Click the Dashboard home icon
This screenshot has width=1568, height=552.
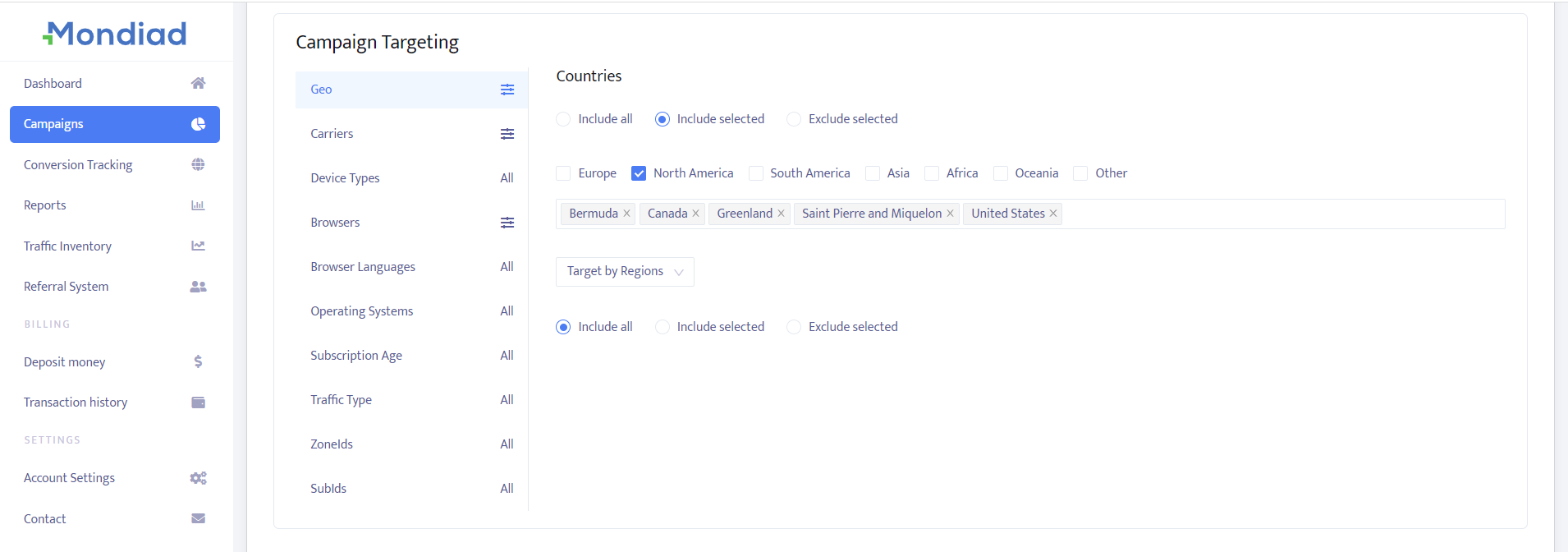198,83
